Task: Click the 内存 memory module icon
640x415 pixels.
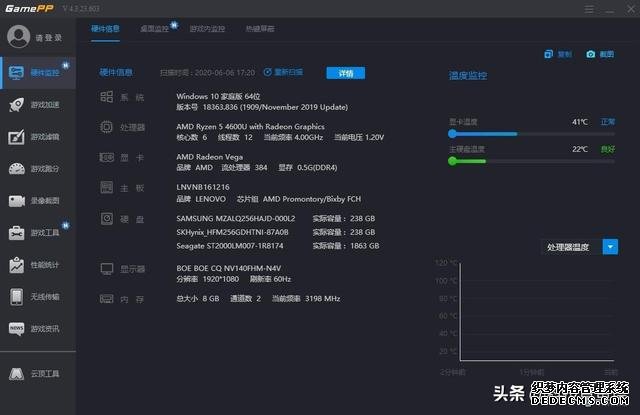Action: tap(107, 299)
